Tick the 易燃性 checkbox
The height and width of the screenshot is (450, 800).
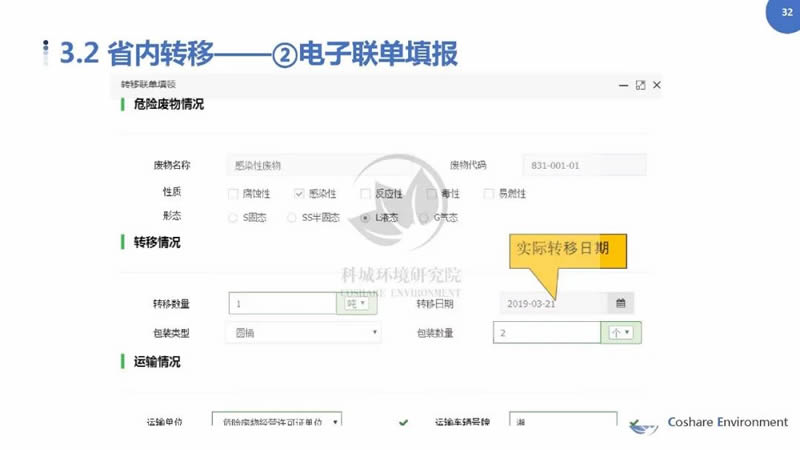(x=488, y=193)
